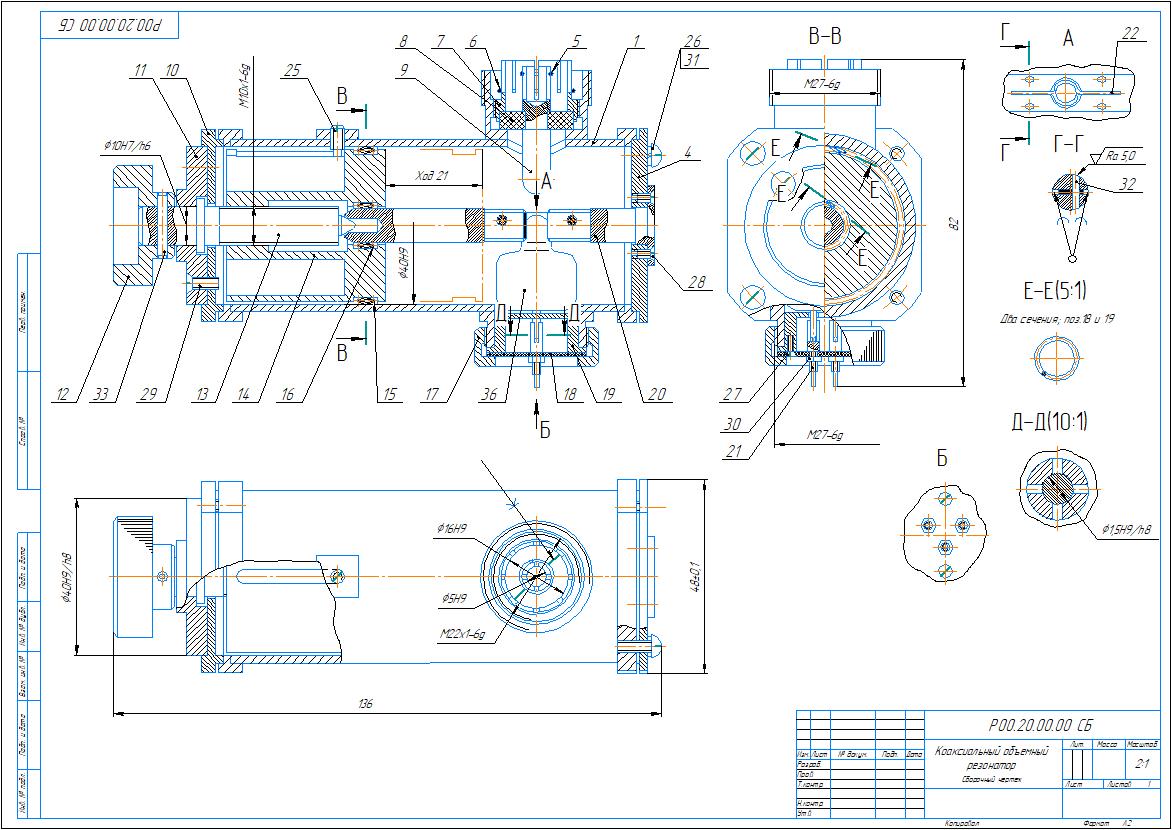The image size is (1172, 830).
Task: Click the 'Ra 5,0' roughness label
Action: tap(1119, 157)
